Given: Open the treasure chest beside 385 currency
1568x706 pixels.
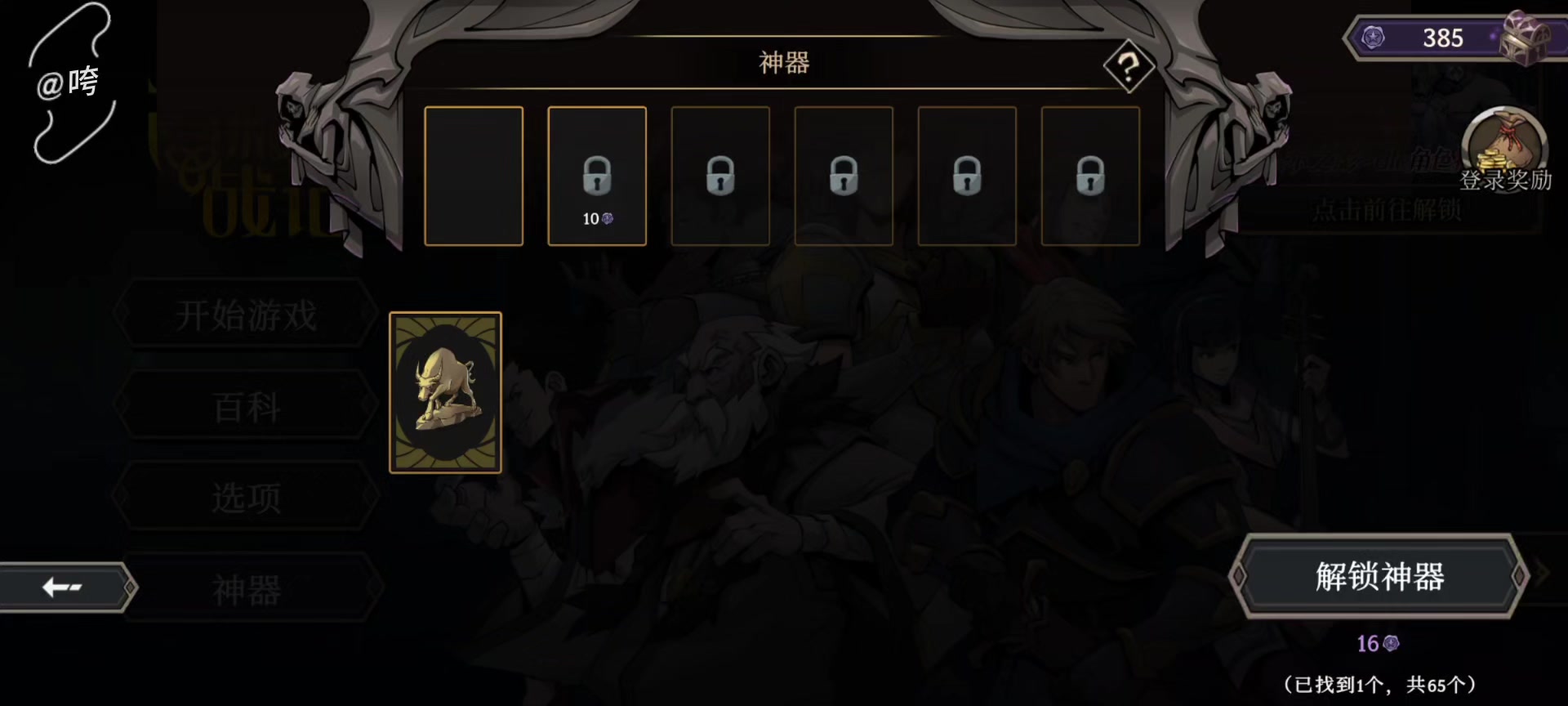Looking at the screenshot, I should coord(1524,38).
